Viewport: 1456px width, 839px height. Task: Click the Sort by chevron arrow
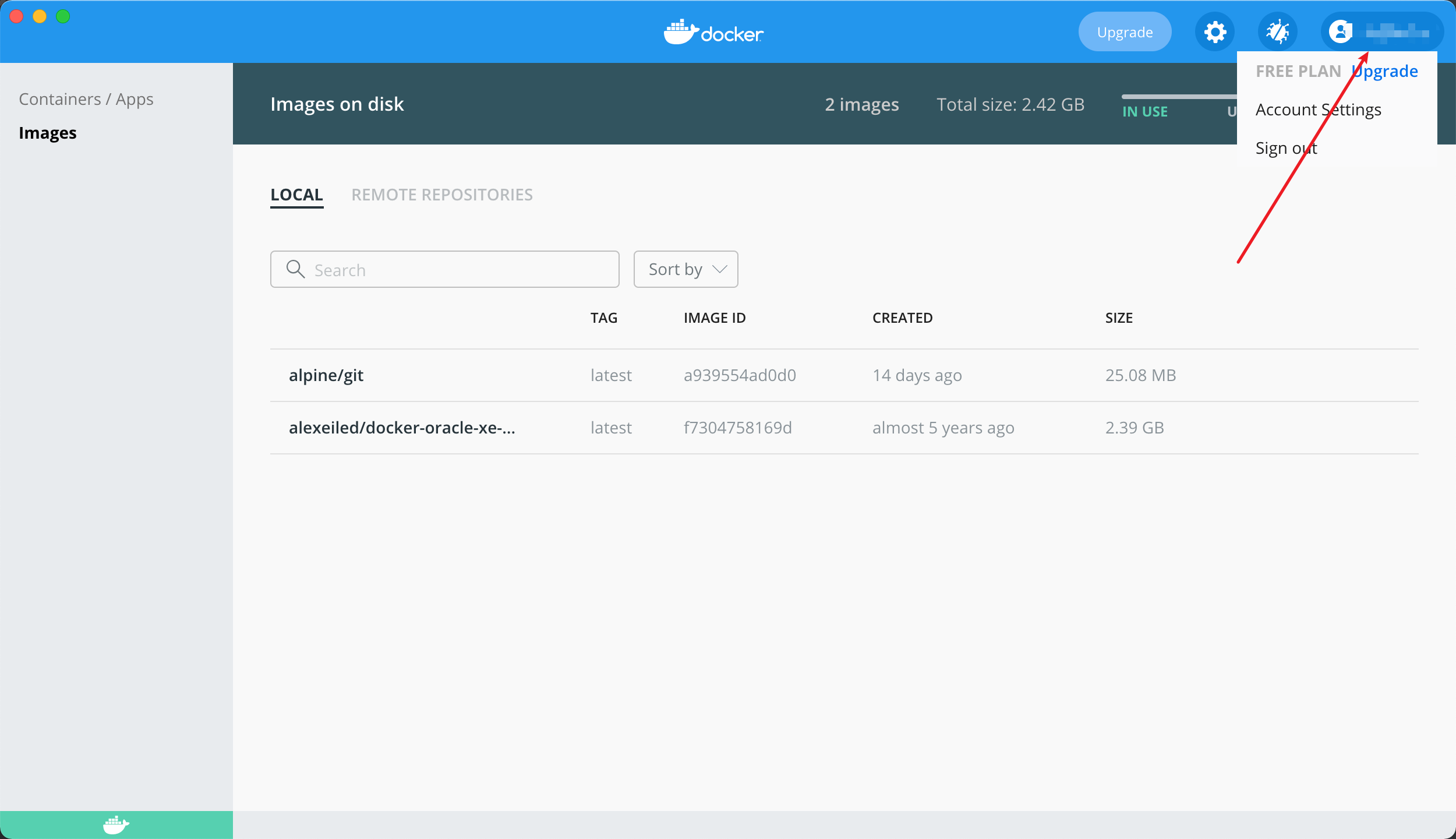coord(720,269)
